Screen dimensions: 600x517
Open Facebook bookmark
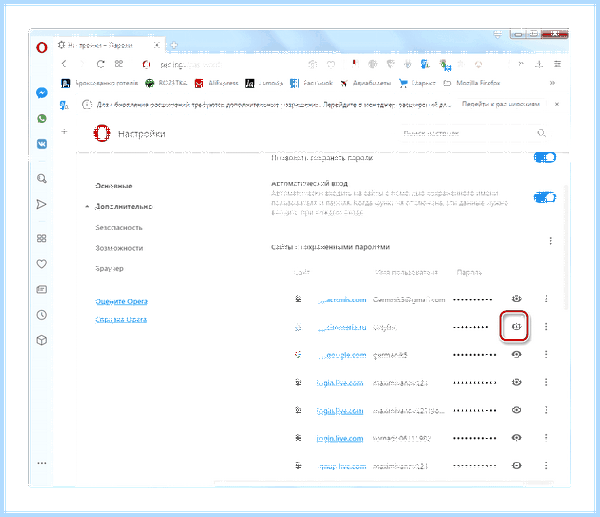(311, 83)
